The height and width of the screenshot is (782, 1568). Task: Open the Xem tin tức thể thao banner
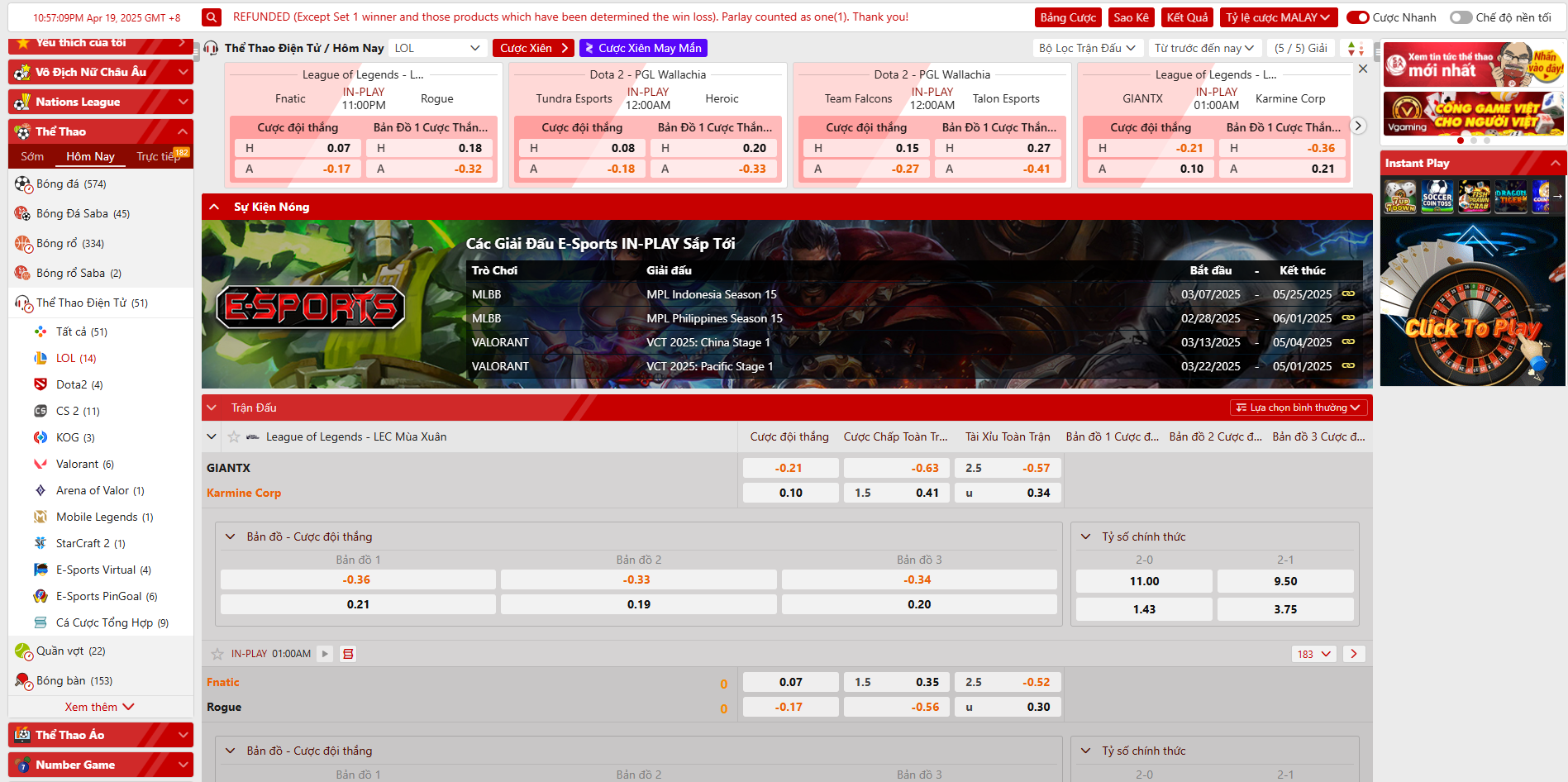1473,64
